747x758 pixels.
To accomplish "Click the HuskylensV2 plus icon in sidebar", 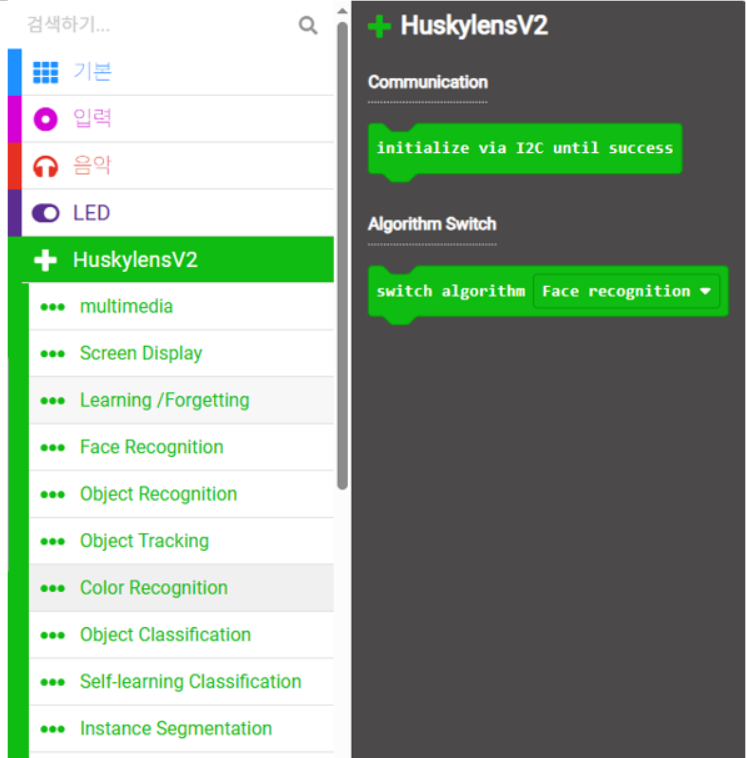I will pyautogui.click(x=45, y=260).
